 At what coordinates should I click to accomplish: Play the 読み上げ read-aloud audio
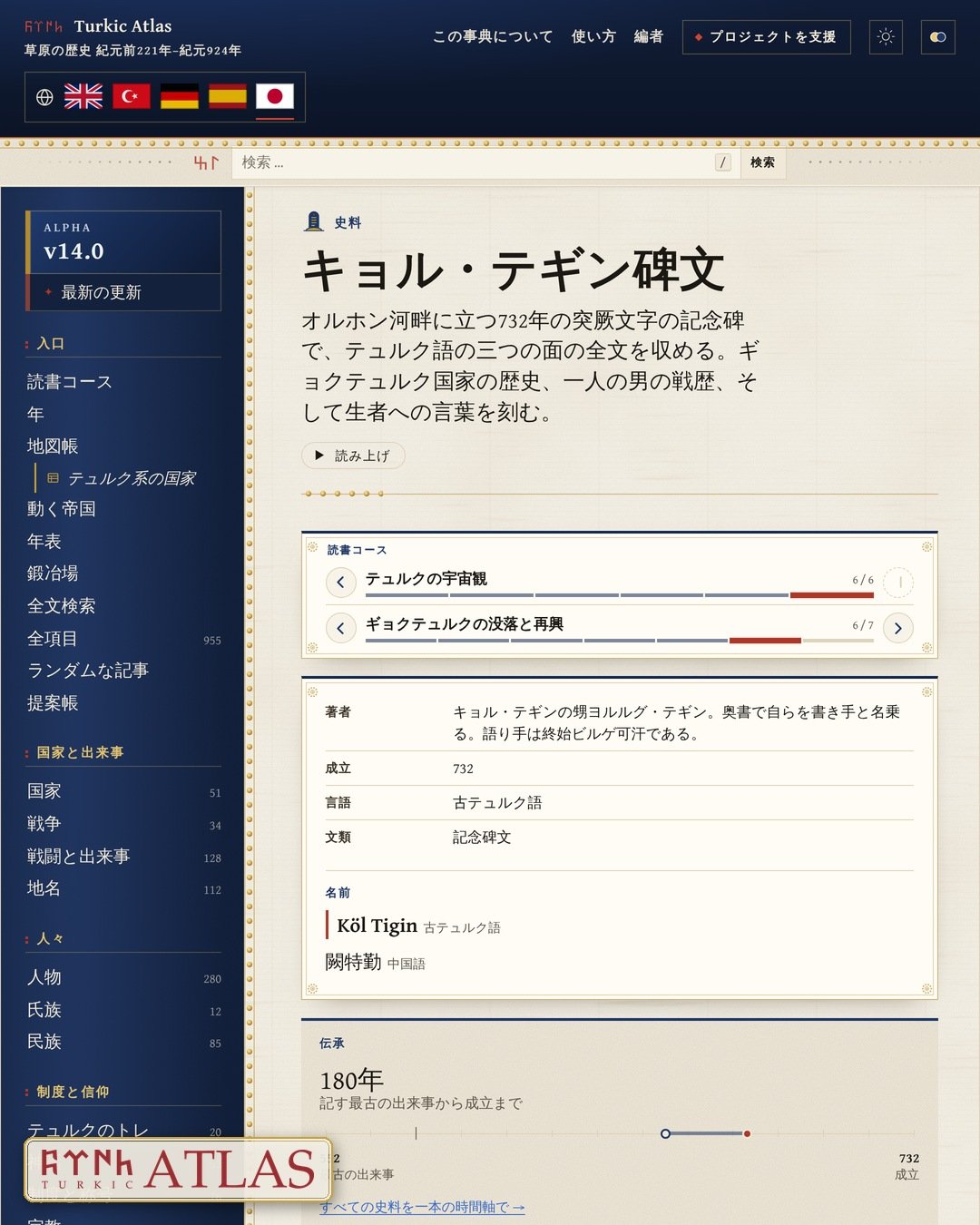pos(353,456)
